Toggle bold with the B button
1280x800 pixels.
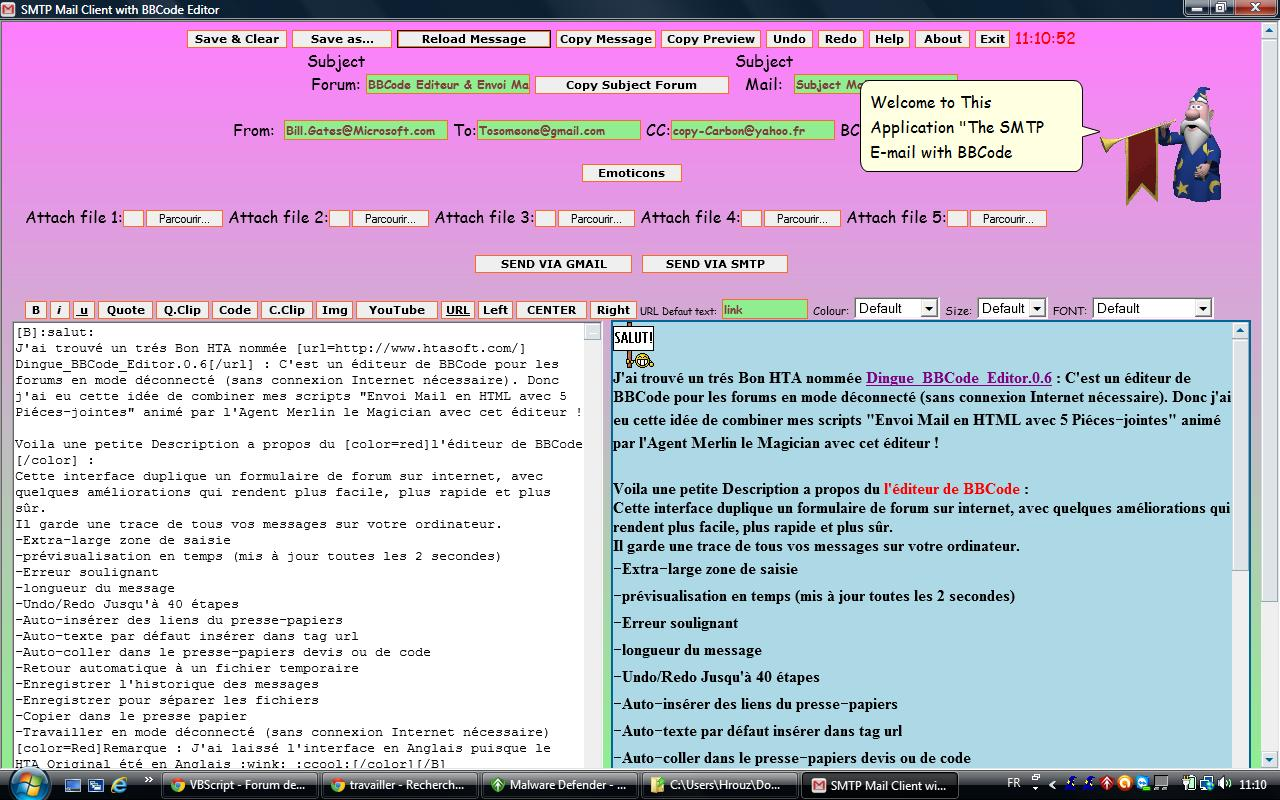tap(36, 310)
